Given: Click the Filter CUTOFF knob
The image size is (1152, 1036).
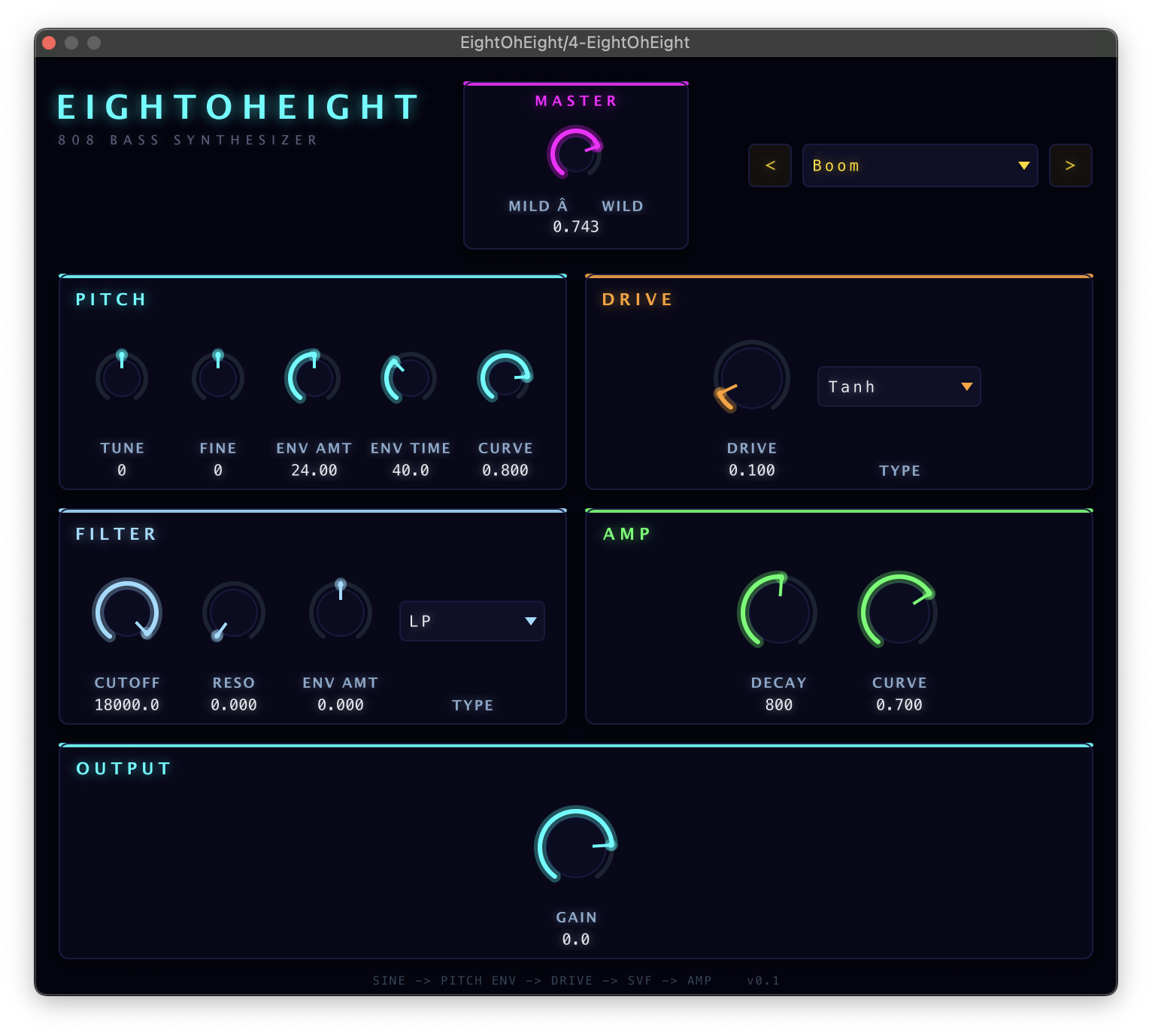Looking at the screenshot, I should point(127,610).
